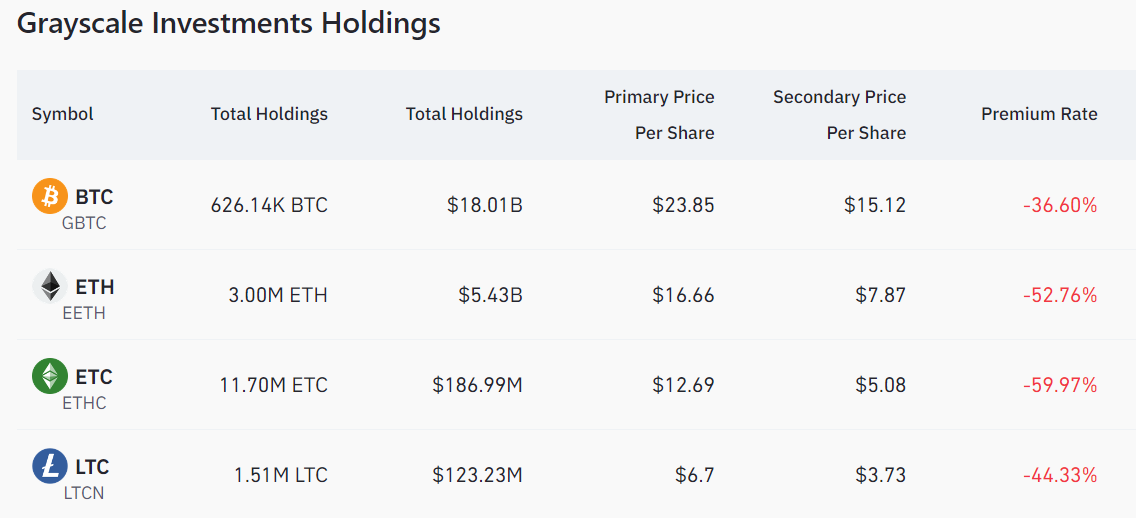Click the Ethereum Classic ETC icon
This screenshot has height=518, width=1136.
tap(50, 377)
